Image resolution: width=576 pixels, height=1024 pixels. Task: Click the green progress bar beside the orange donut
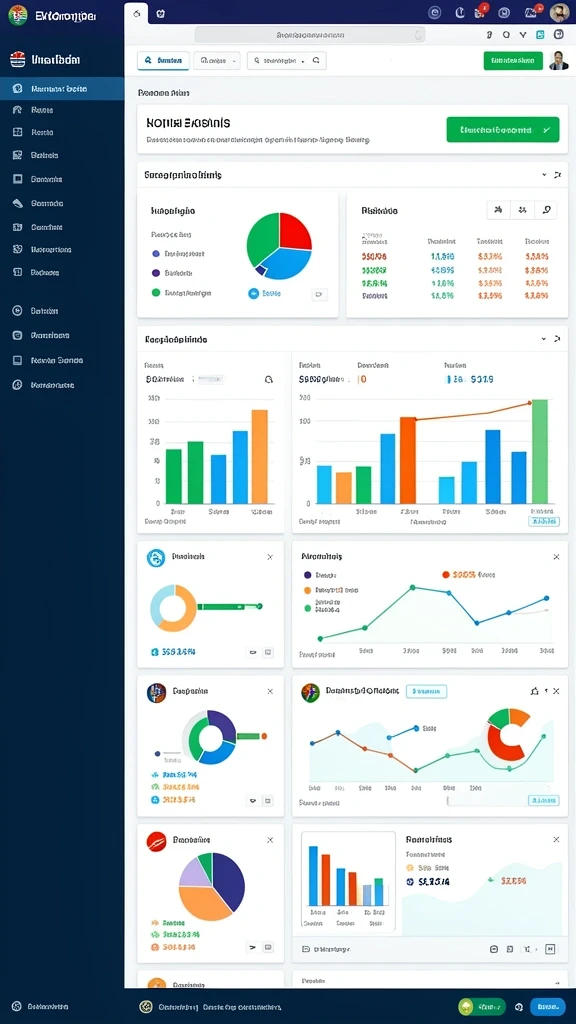(x=229, y=607)
